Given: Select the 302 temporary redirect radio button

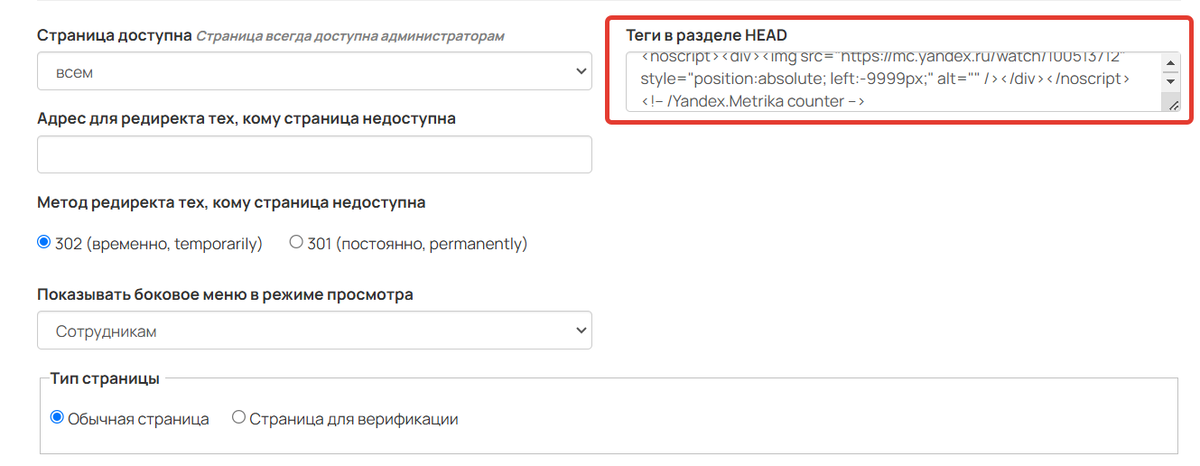Looking at the screenshot, I should click(44, 243).
